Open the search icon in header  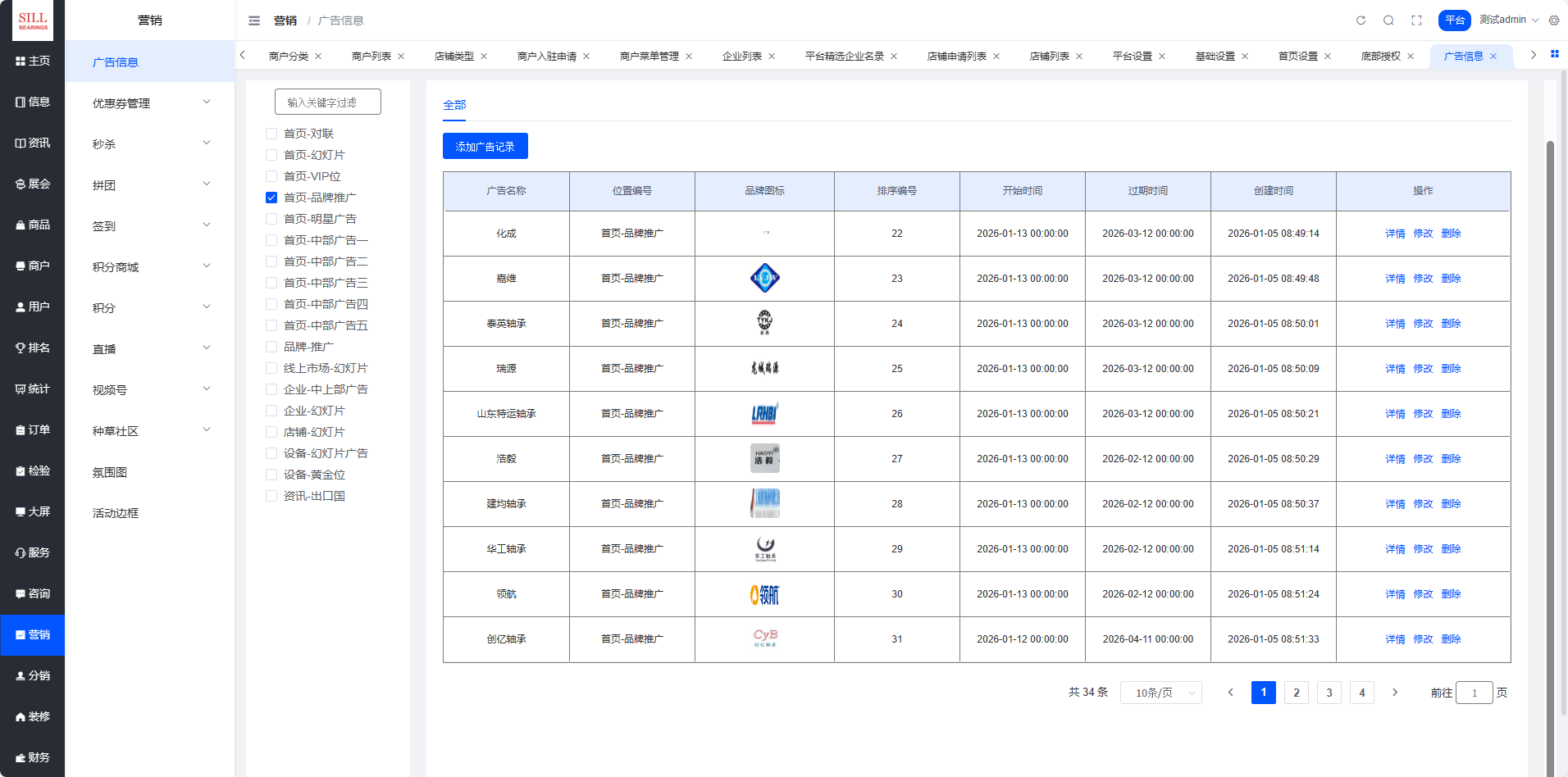[x=1388, y=20]
